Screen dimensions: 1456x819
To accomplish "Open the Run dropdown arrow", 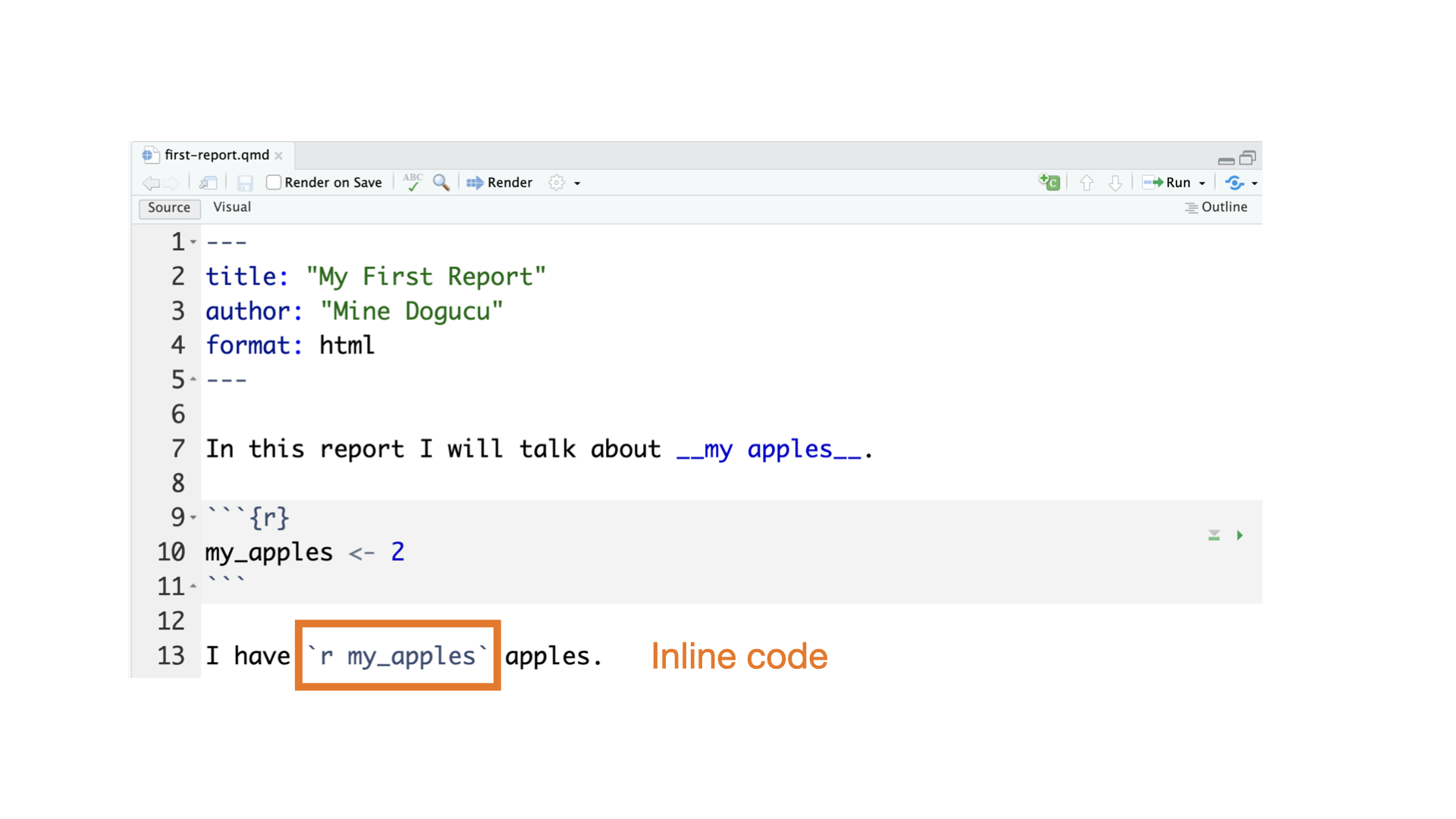I will 1202,183.
